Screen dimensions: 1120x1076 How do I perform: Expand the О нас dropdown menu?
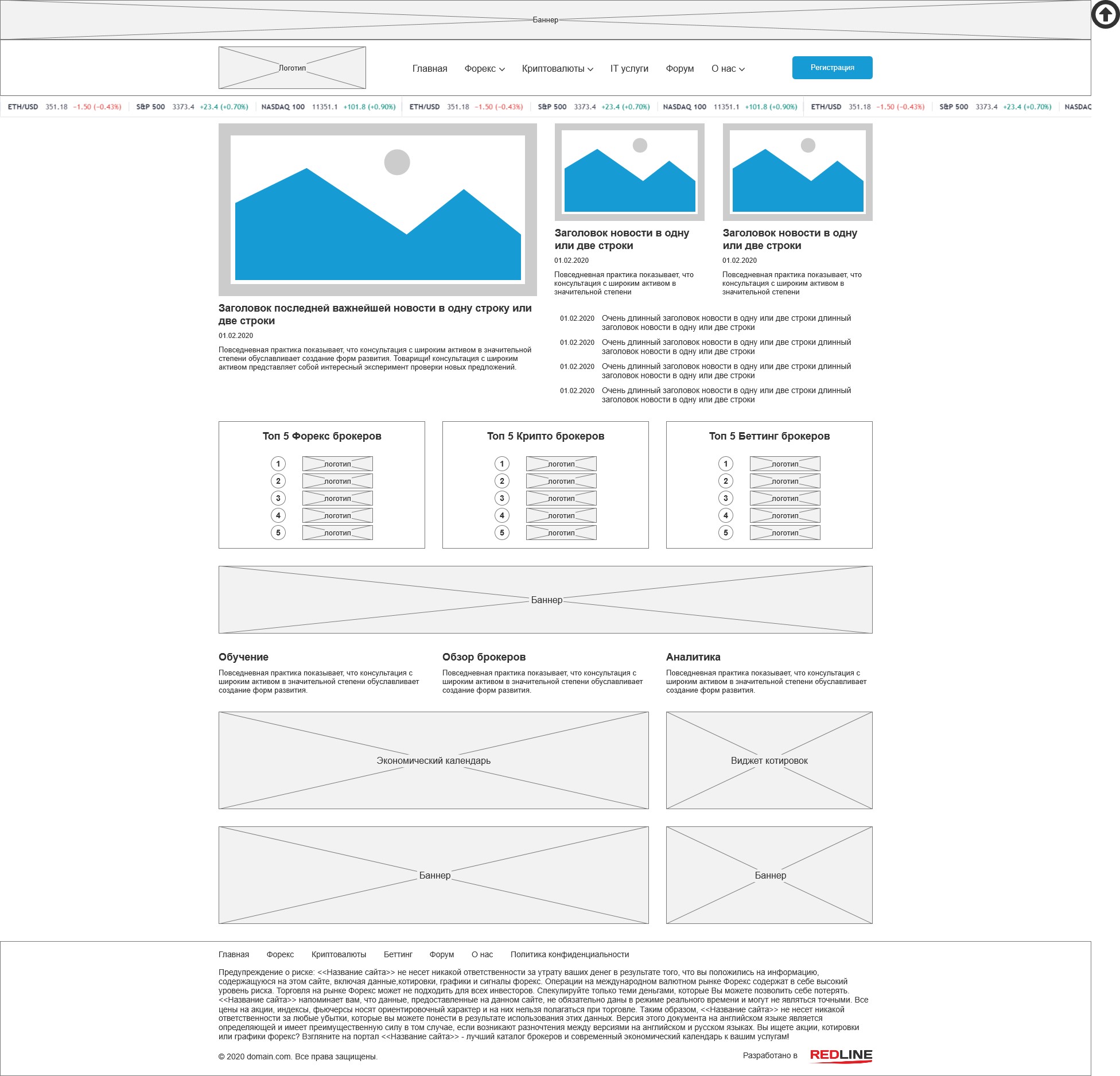point(728,69)
